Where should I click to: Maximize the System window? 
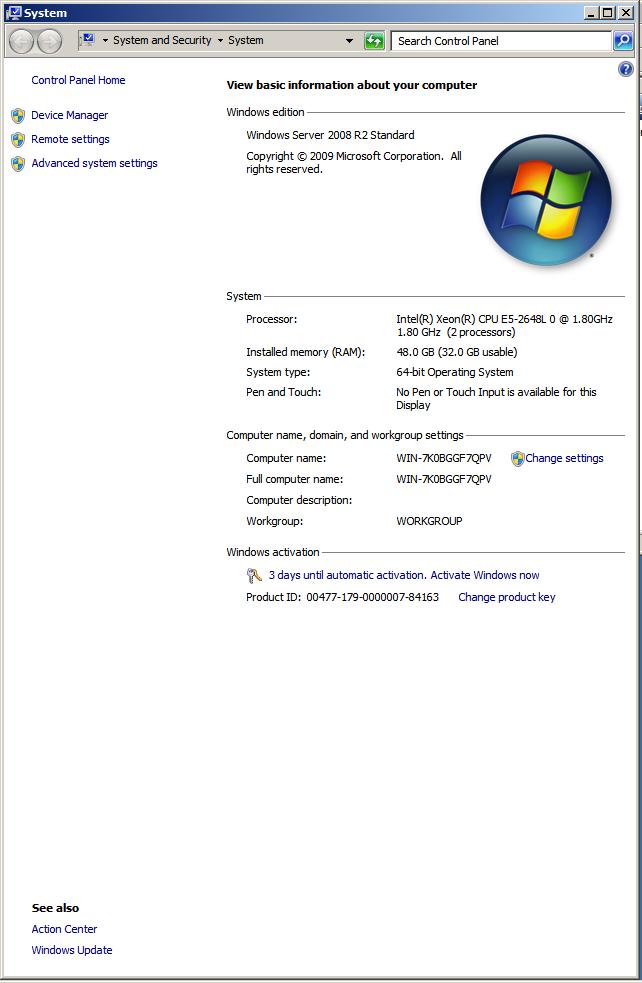pyautogui.click(x=608, y=13)
